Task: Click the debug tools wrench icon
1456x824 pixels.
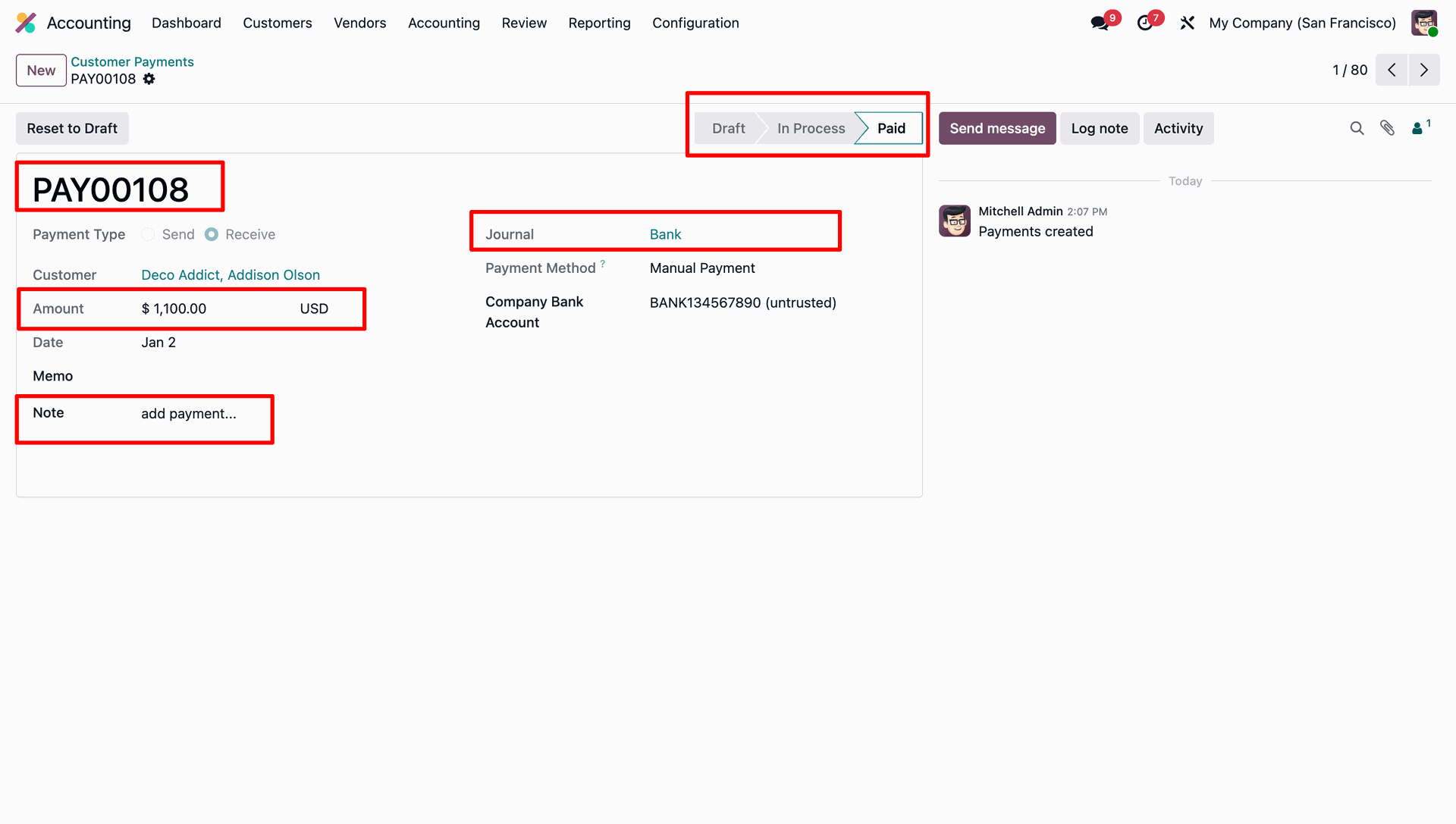Action: (x=1188, y=23)
